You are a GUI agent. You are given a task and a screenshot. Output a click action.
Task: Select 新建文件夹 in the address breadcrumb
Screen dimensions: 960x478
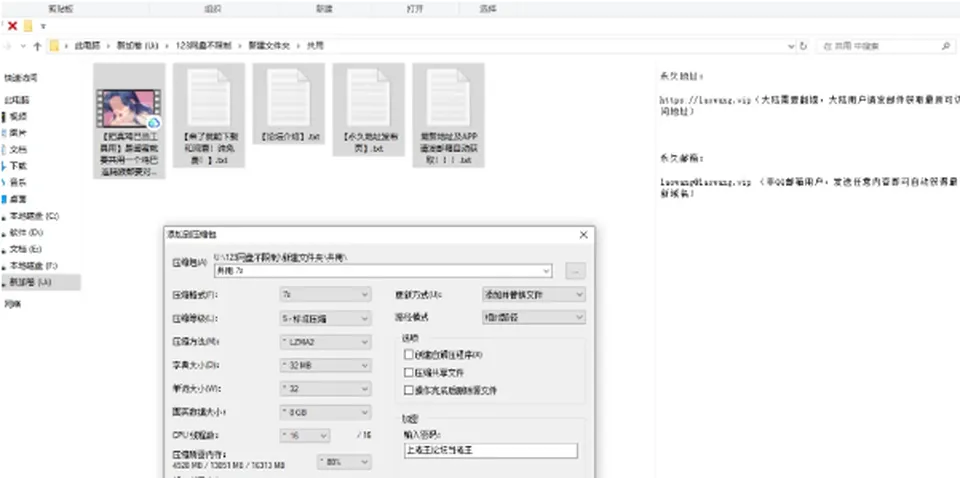269,46
